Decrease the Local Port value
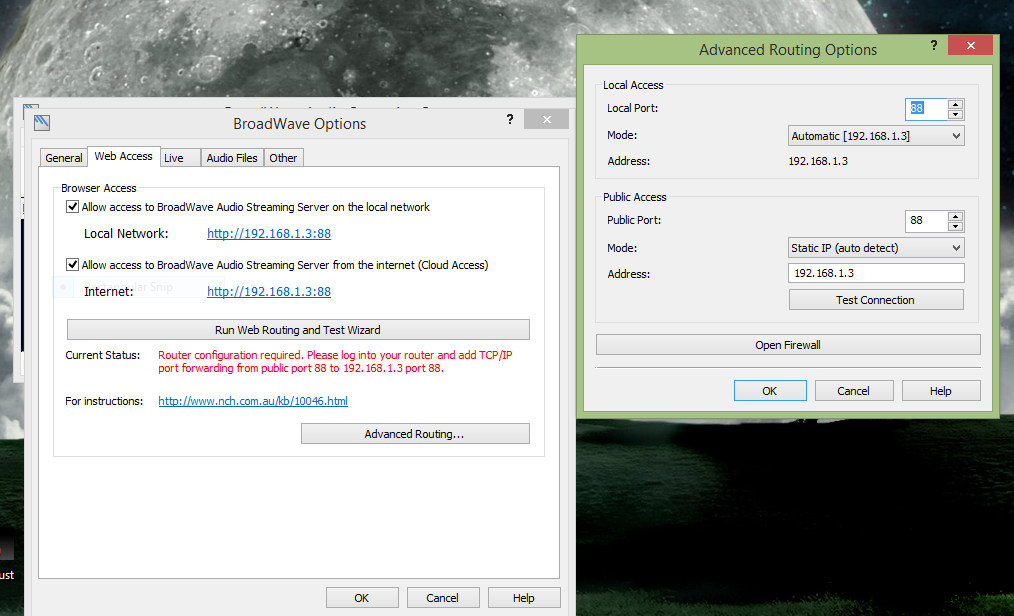The image size is (1014, 616). pyautogui.click(x=955, y=114)
